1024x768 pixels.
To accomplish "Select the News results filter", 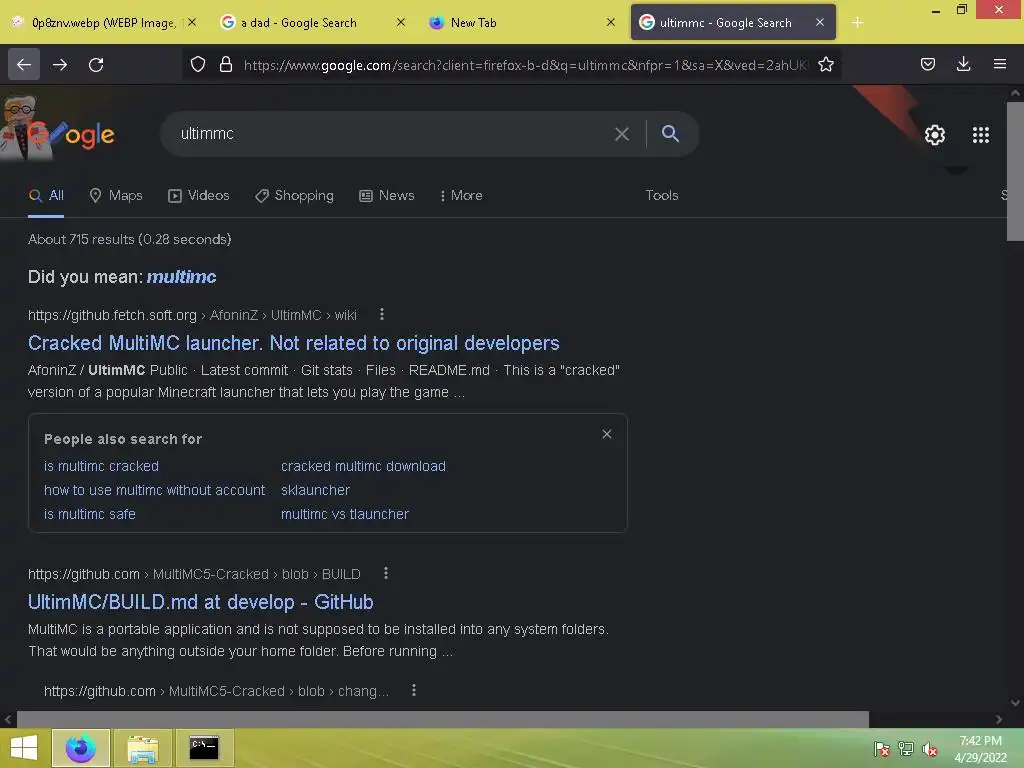I will (387, 195).
